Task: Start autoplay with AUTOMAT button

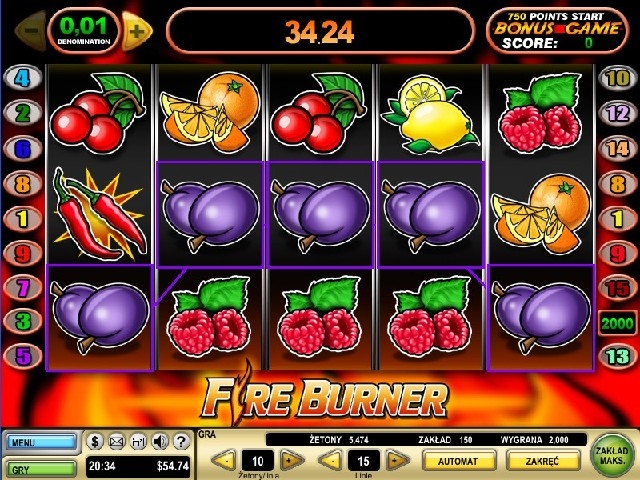Action: (x=458, y=461)
